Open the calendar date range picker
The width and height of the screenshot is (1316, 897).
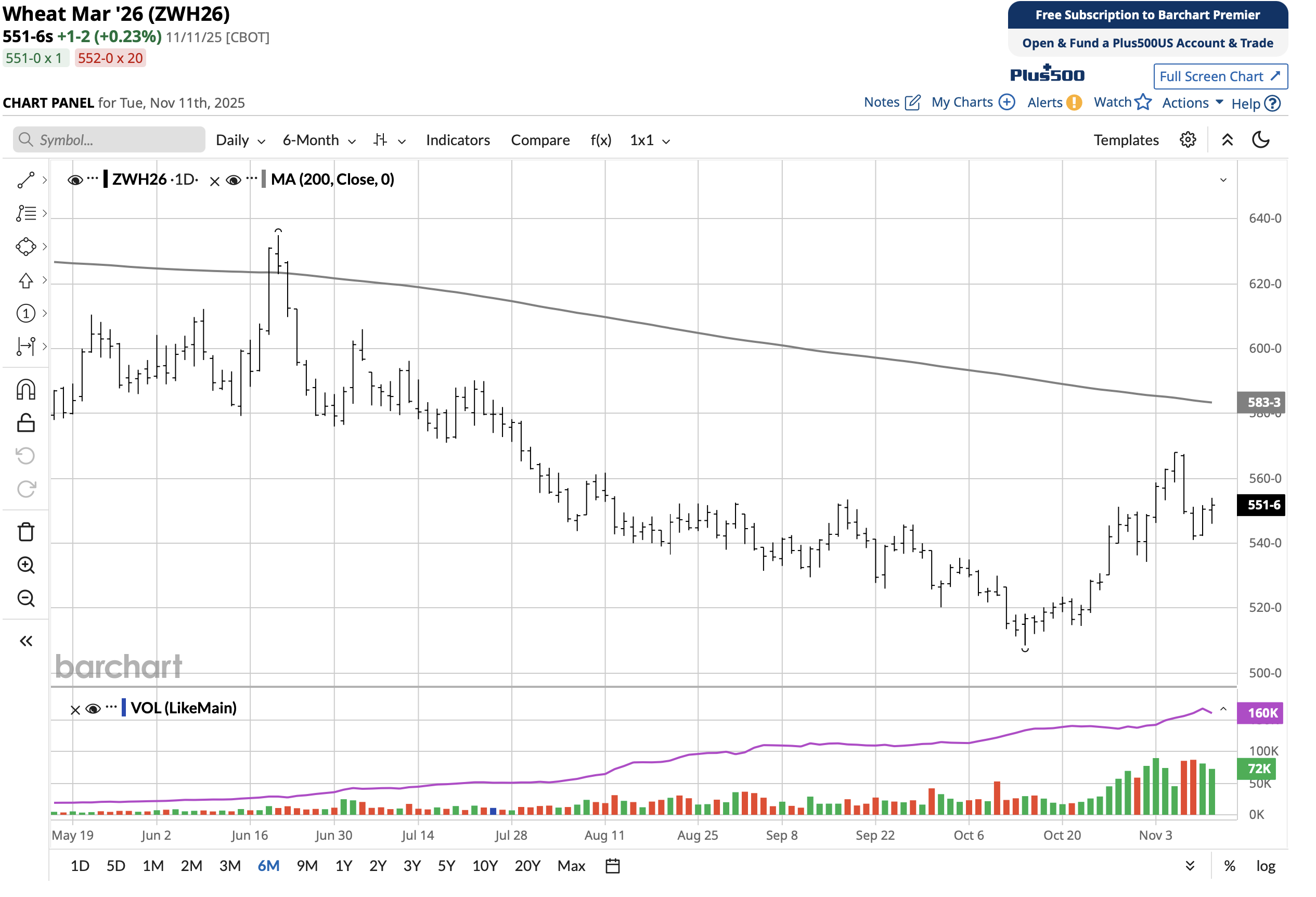(612, 866)
